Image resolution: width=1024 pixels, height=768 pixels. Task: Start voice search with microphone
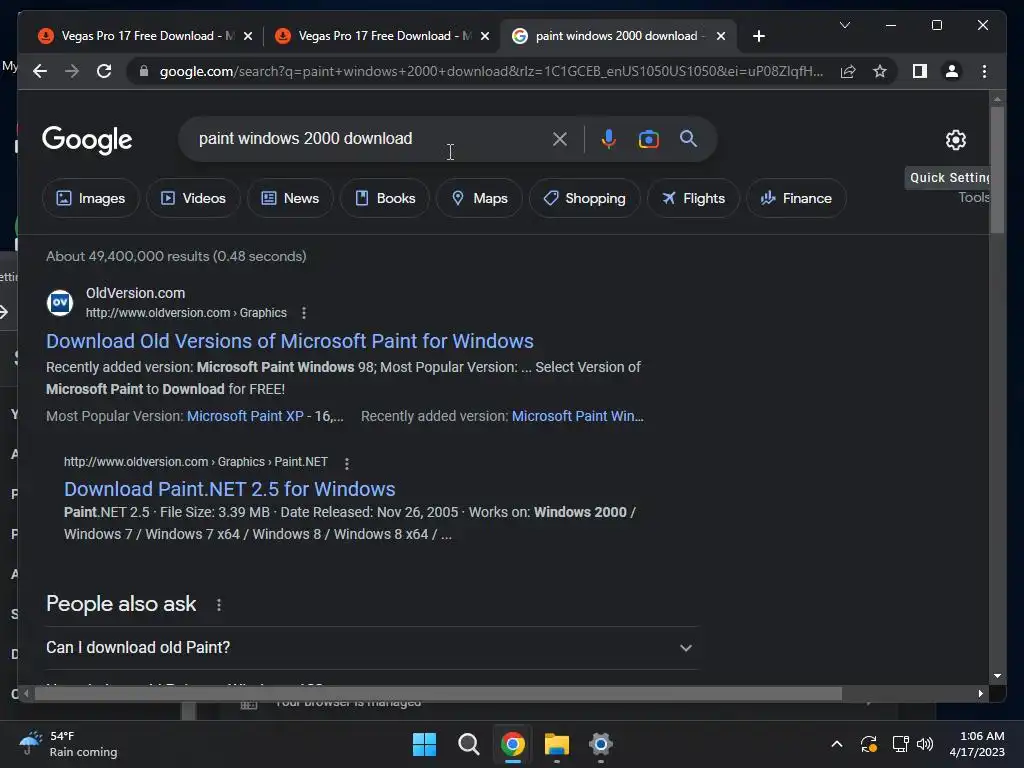pos(609,138)
